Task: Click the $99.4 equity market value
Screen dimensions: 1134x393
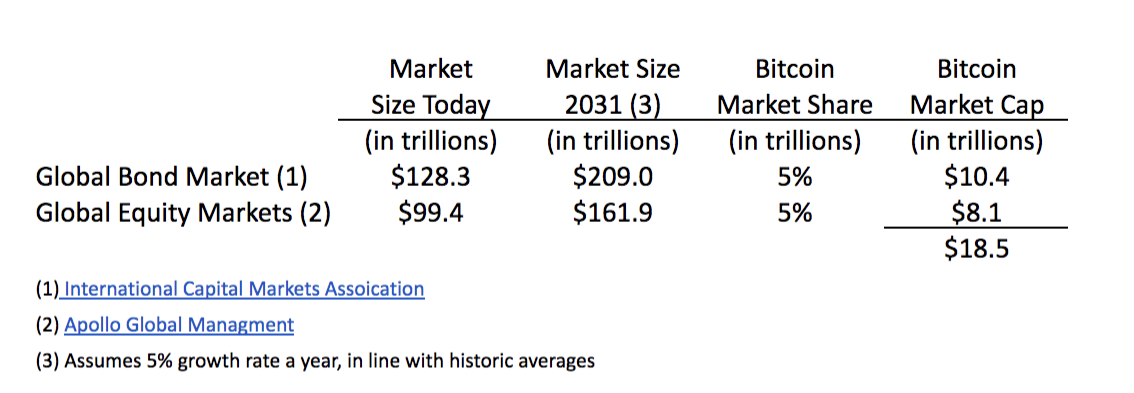Action: 430,213
